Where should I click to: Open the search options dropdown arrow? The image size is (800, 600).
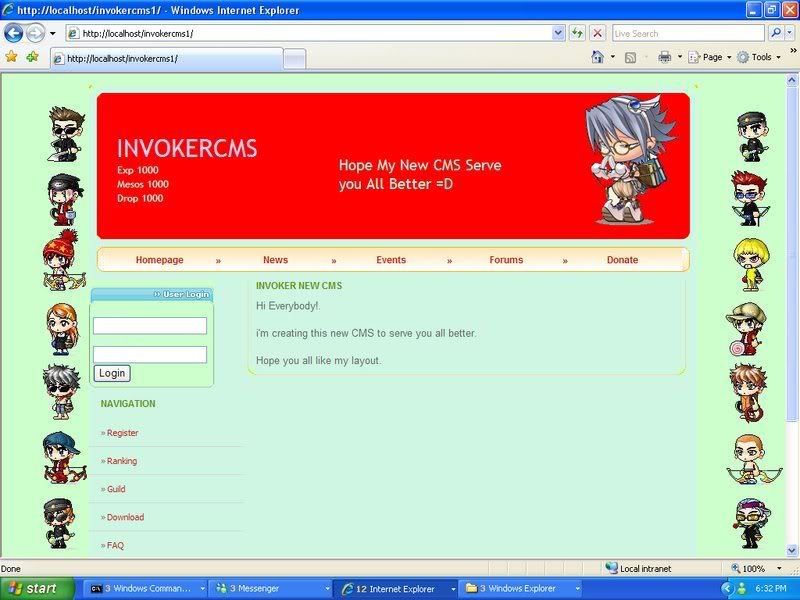pos(789,34)
